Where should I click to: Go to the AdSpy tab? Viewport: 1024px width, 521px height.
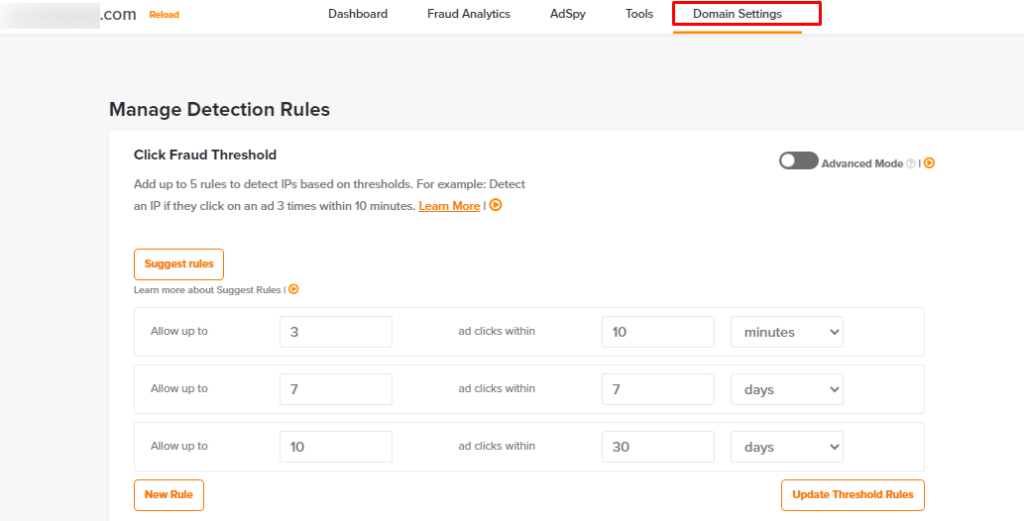(x=568, y=14)
